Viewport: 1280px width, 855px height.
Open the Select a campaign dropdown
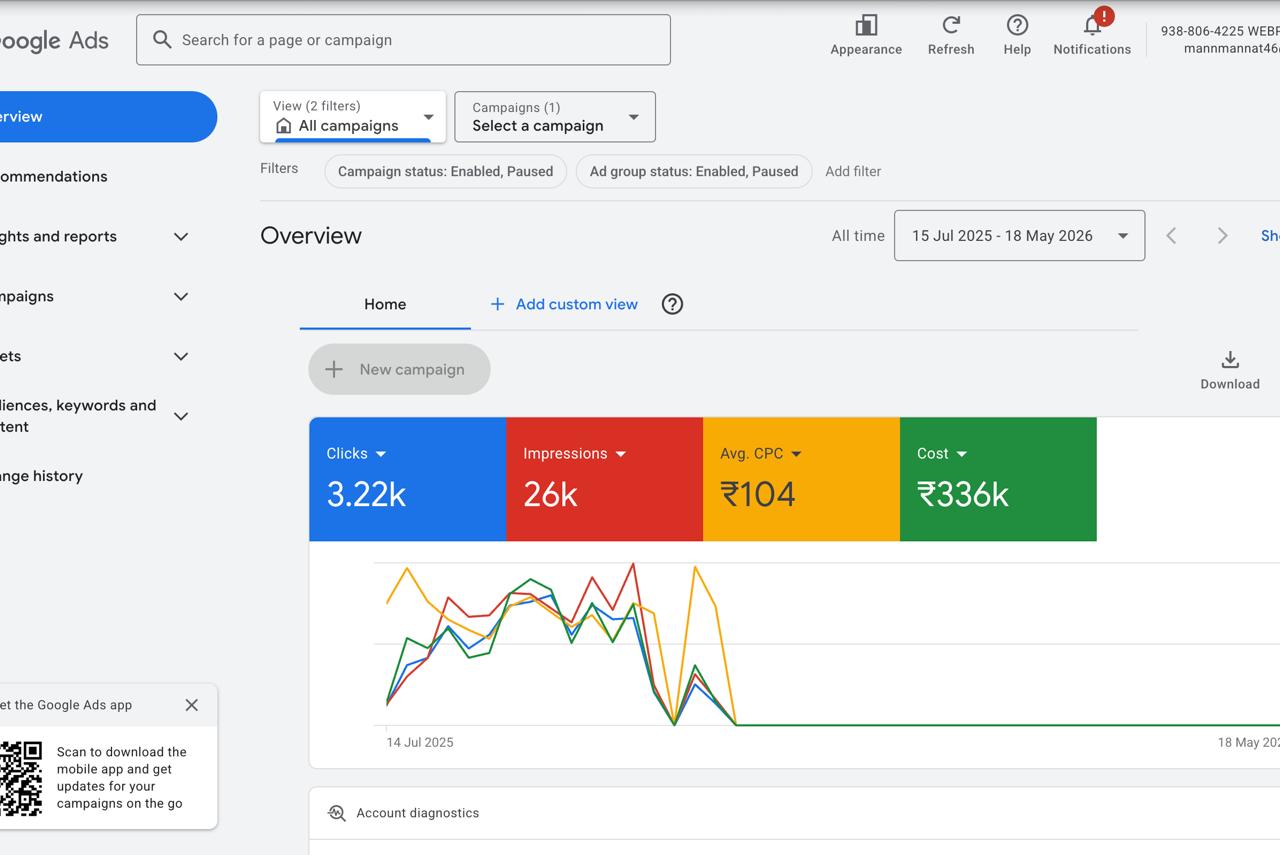point(555,117)
